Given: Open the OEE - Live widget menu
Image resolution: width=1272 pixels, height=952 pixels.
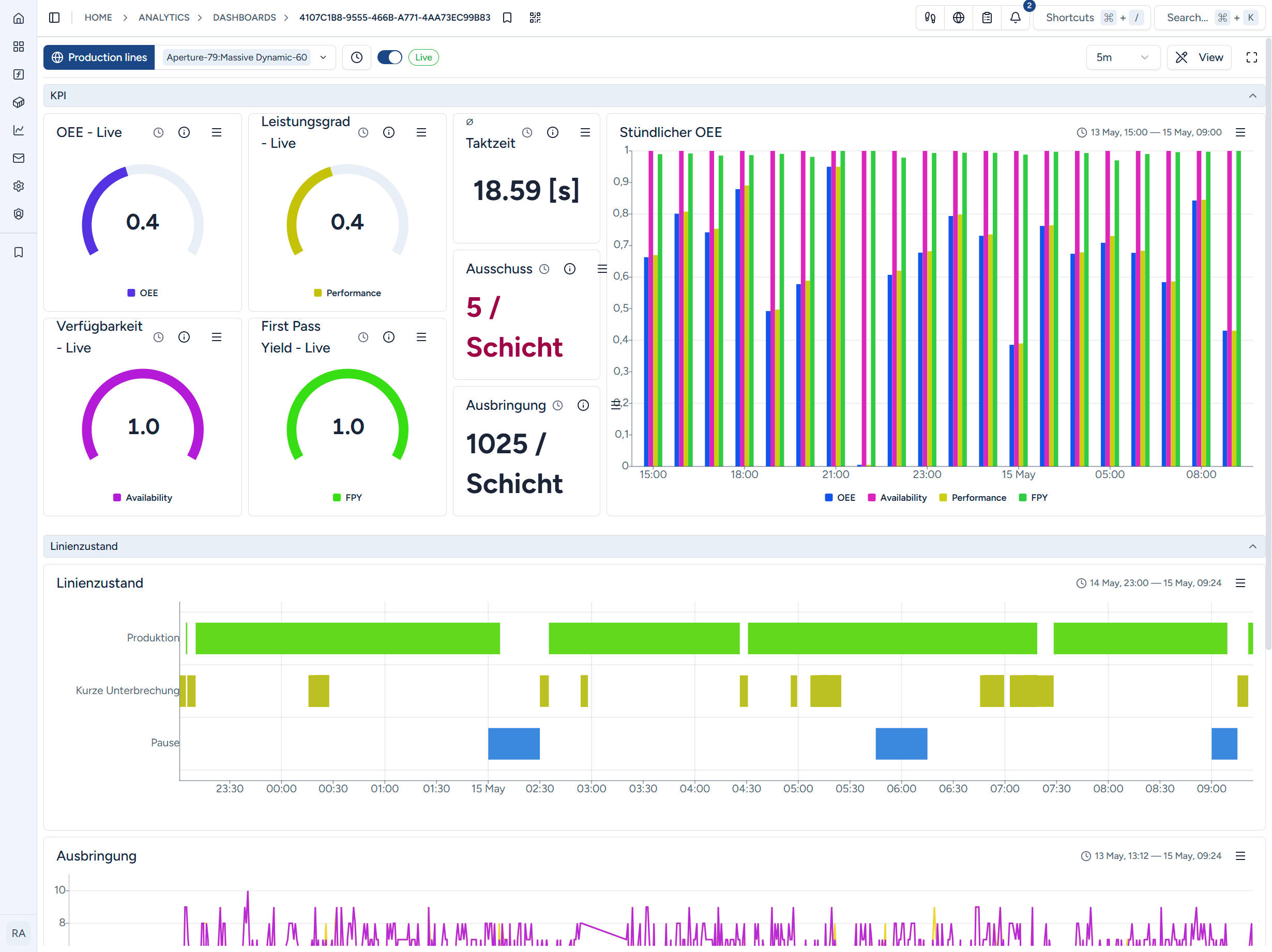Looking at the screenshot, I should (216, 133).
